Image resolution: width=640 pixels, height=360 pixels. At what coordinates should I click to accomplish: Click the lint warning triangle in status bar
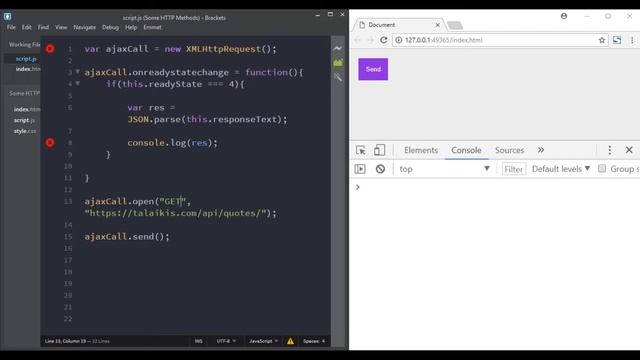pyautogui.click(x=290, y=341)
